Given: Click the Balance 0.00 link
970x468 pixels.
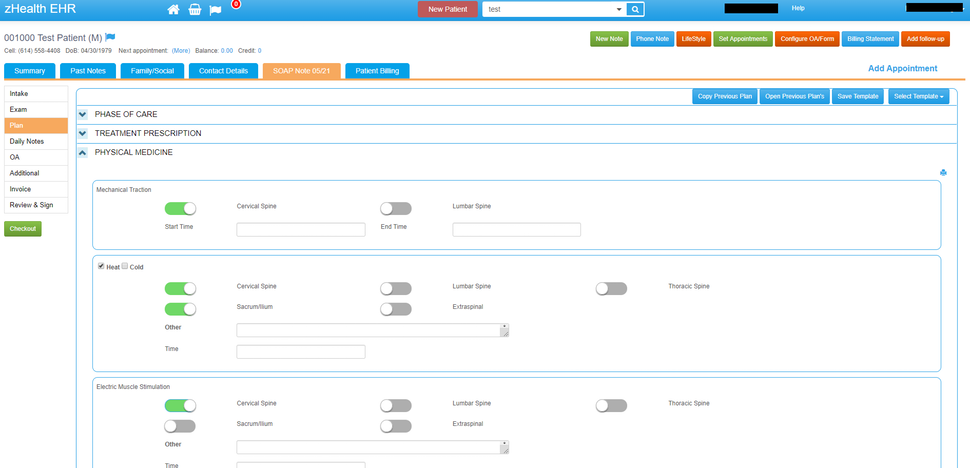Looking at the screenshot, I should click(227, 51).
